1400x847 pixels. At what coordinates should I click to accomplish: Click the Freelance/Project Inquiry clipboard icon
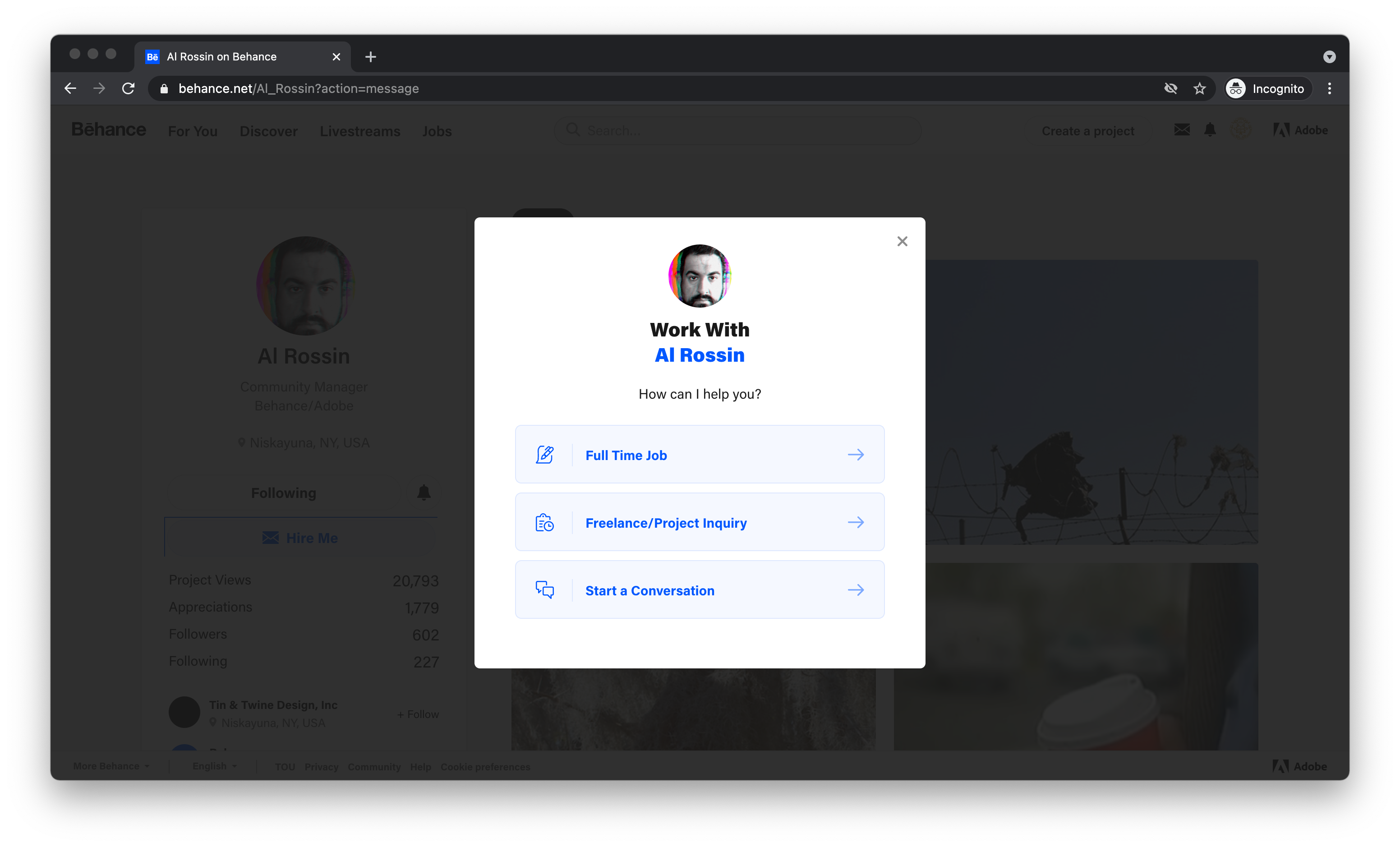point(544,522)
